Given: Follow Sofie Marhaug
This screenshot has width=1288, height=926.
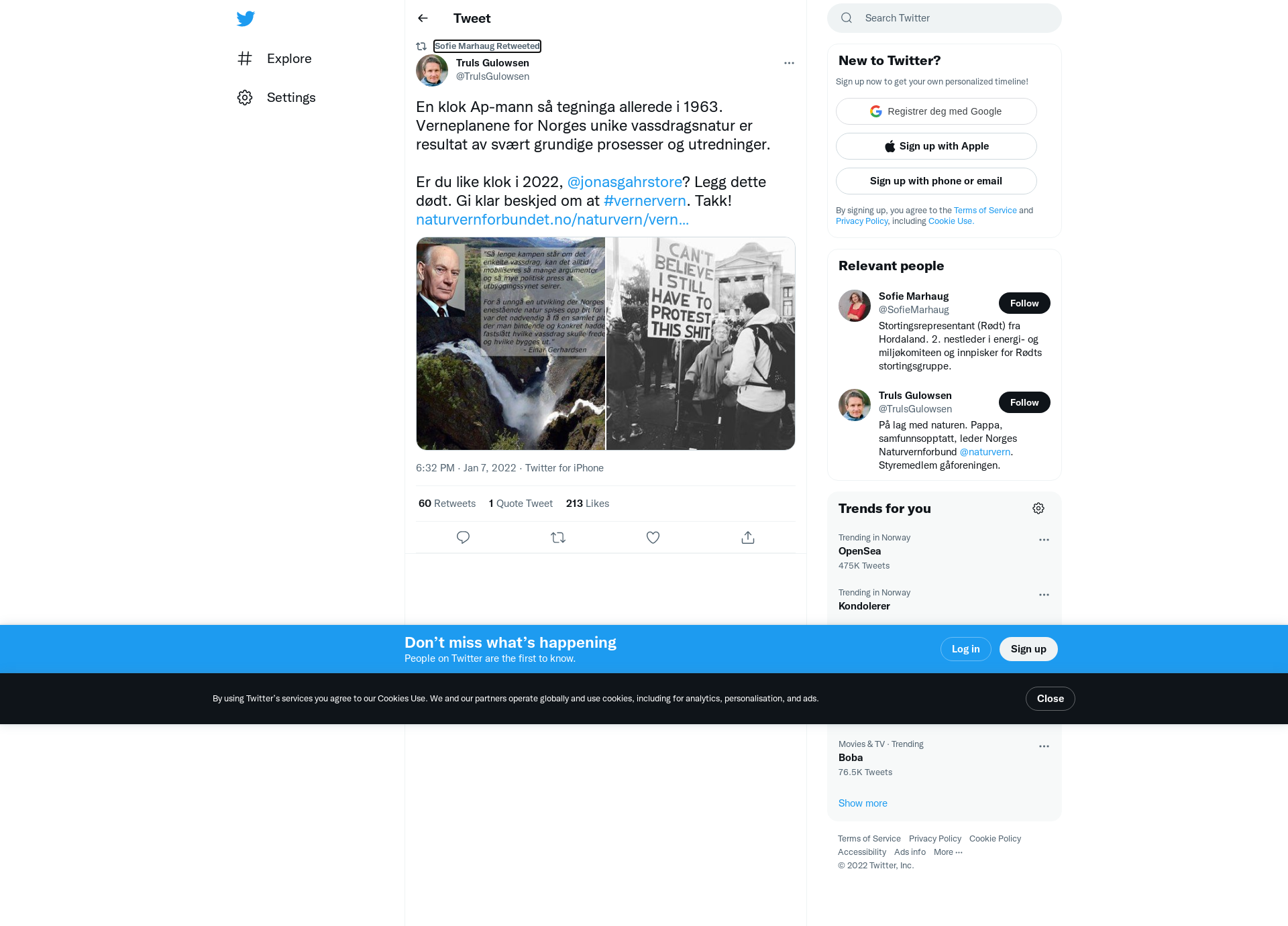Looking at the screenshot, I should (1024, 303).
